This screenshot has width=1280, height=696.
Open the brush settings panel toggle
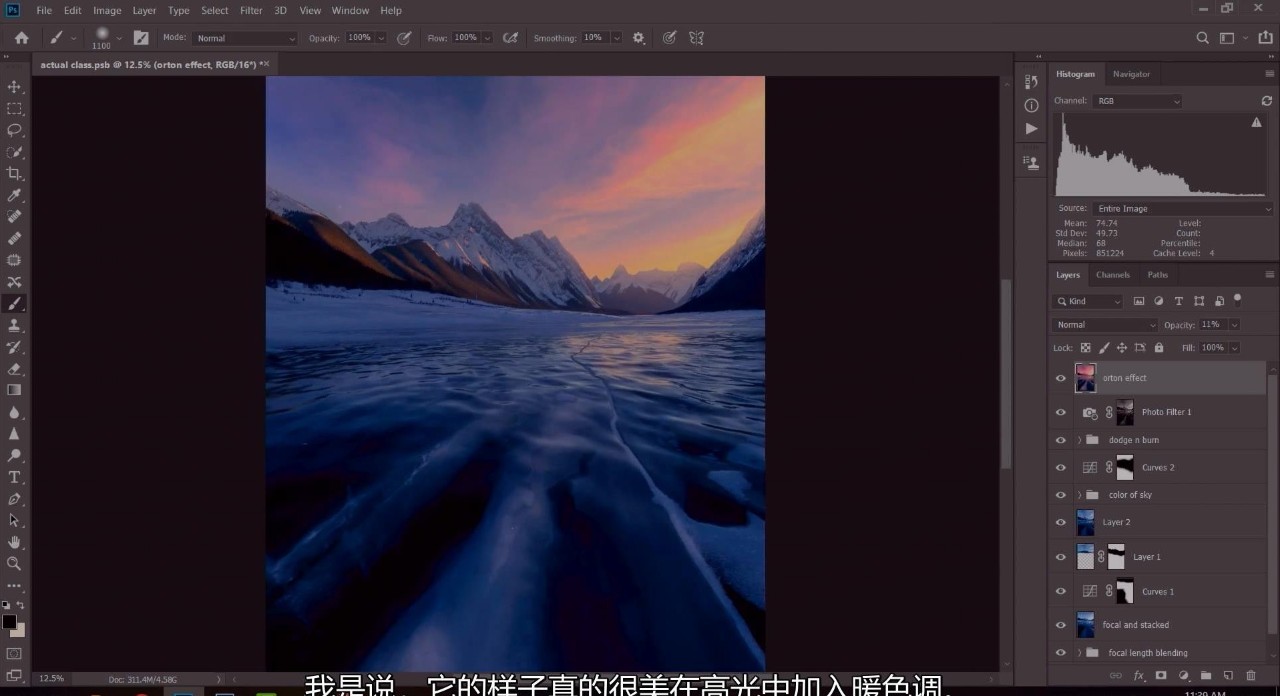(x=141, y=38)
